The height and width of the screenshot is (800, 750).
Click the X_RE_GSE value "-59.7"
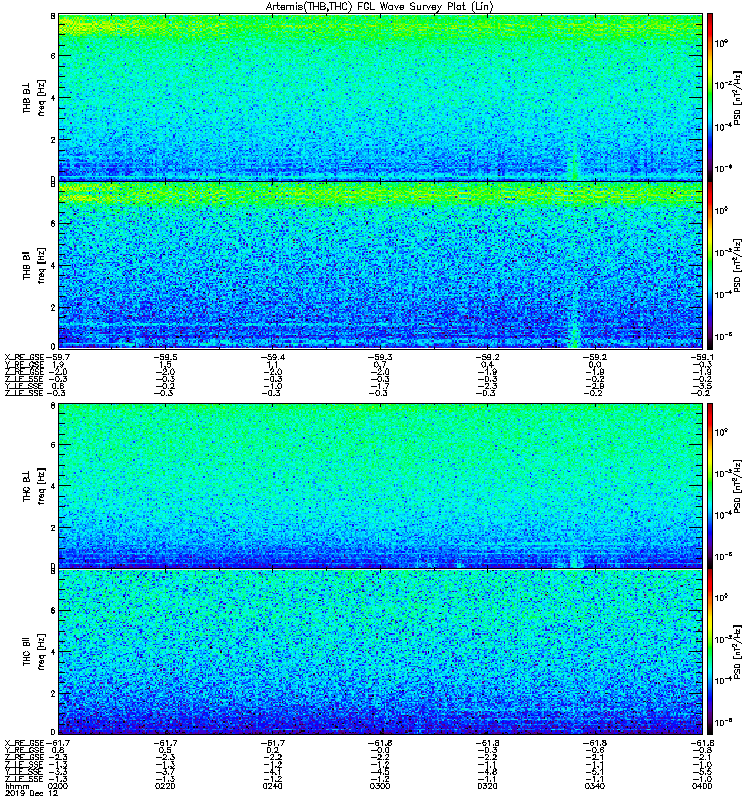[x=58, y=357]
